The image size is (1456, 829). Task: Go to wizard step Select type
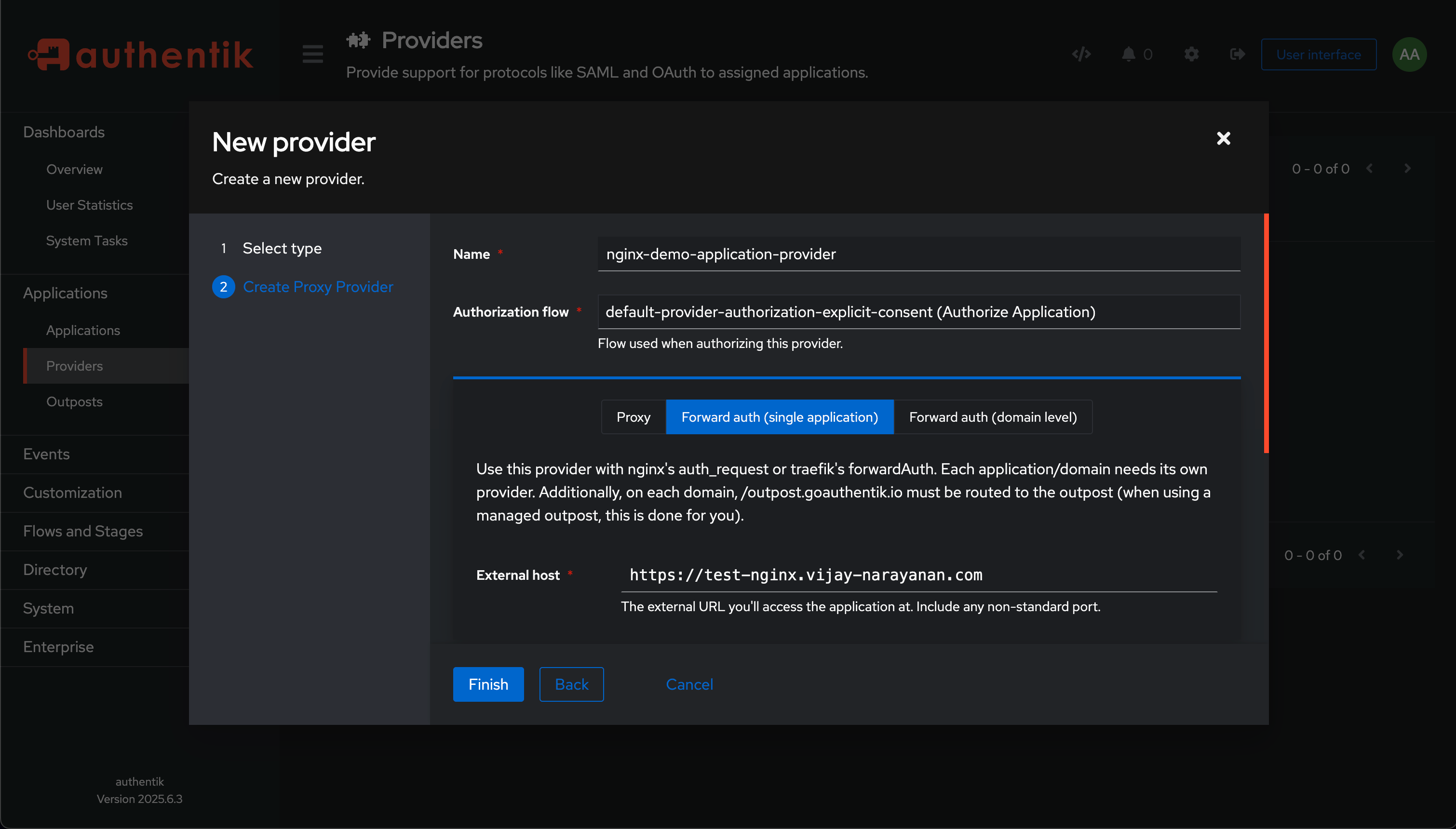[281, 248]
